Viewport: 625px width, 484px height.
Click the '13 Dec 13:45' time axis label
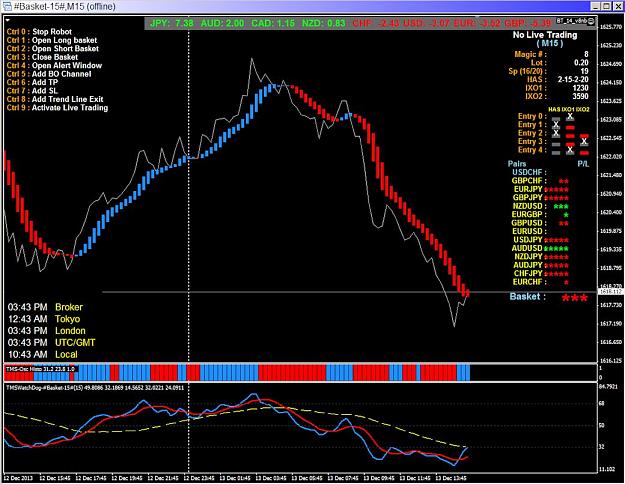coord(450,478)
